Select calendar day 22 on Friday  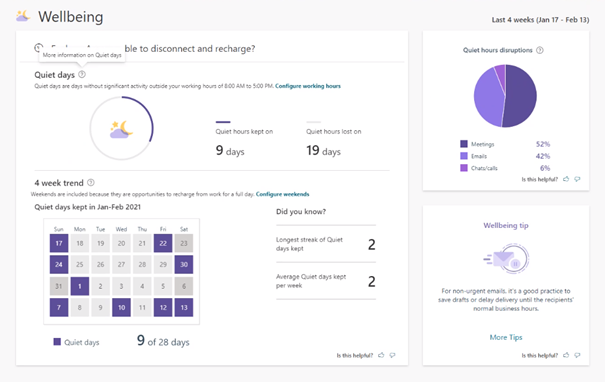point(163,243)
